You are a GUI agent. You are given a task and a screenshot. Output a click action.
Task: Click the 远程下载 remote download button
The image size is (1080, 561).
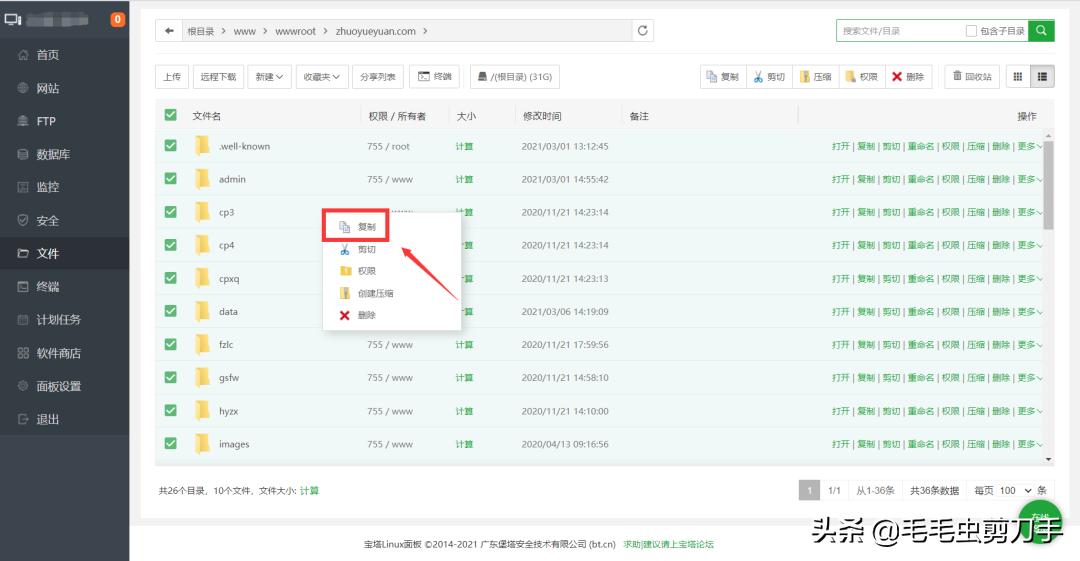click(x=218, y=76)
